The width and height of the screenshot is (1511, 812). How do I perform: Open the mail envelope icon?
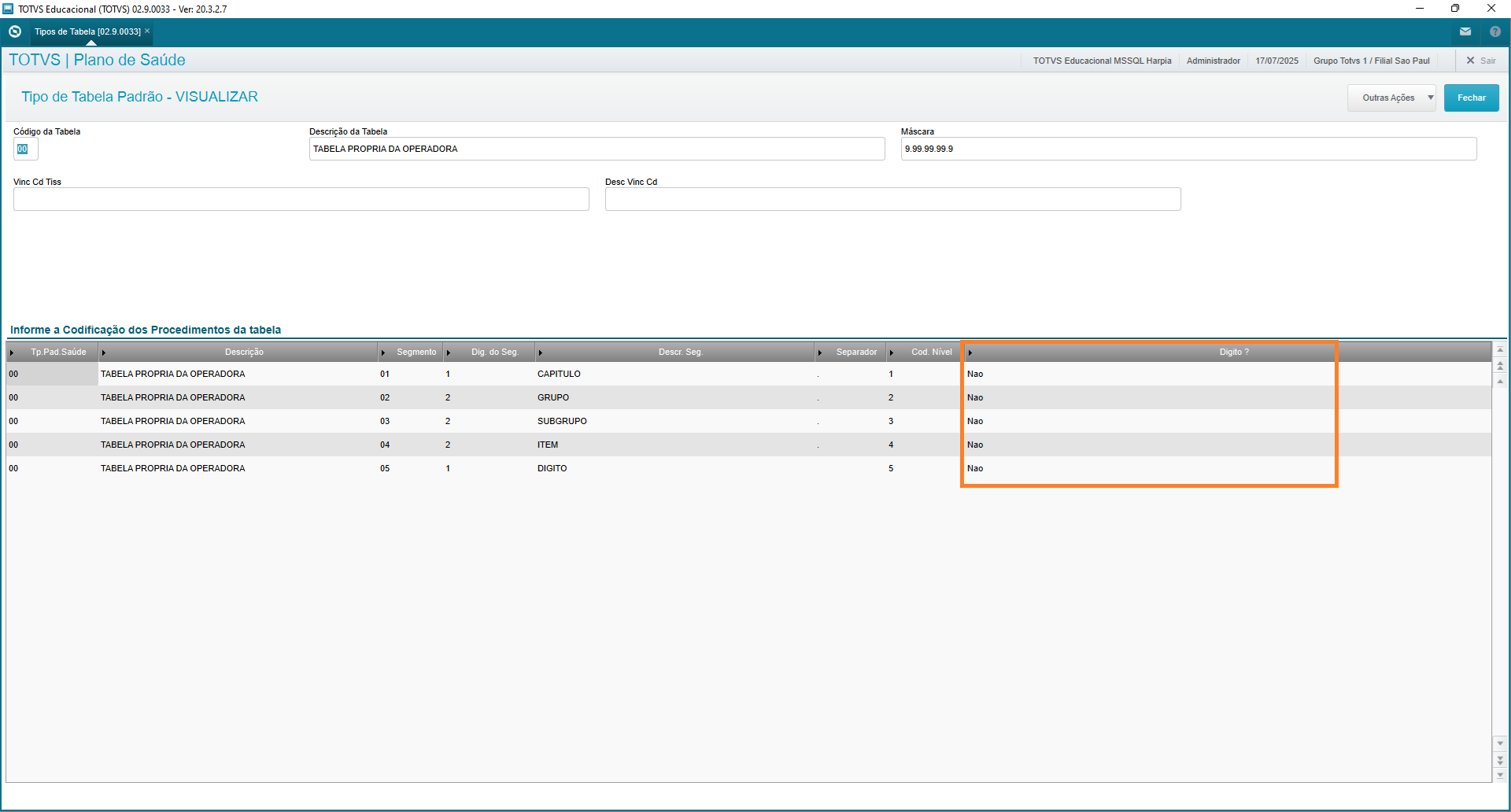coord(1465,31)
